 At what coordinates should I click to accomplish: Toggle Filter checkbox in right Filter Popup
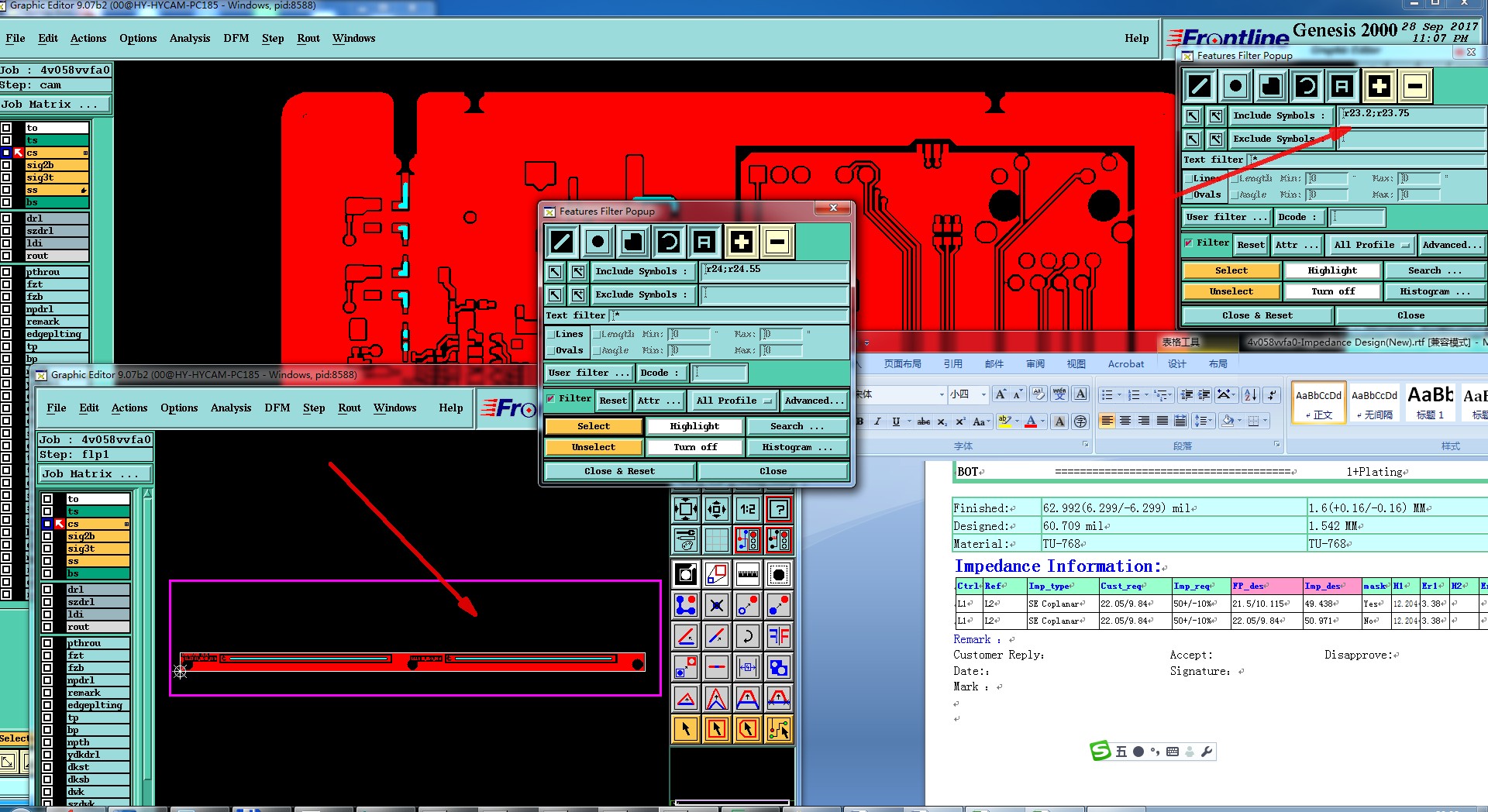pyautogui.click(x=1188, y=243)
